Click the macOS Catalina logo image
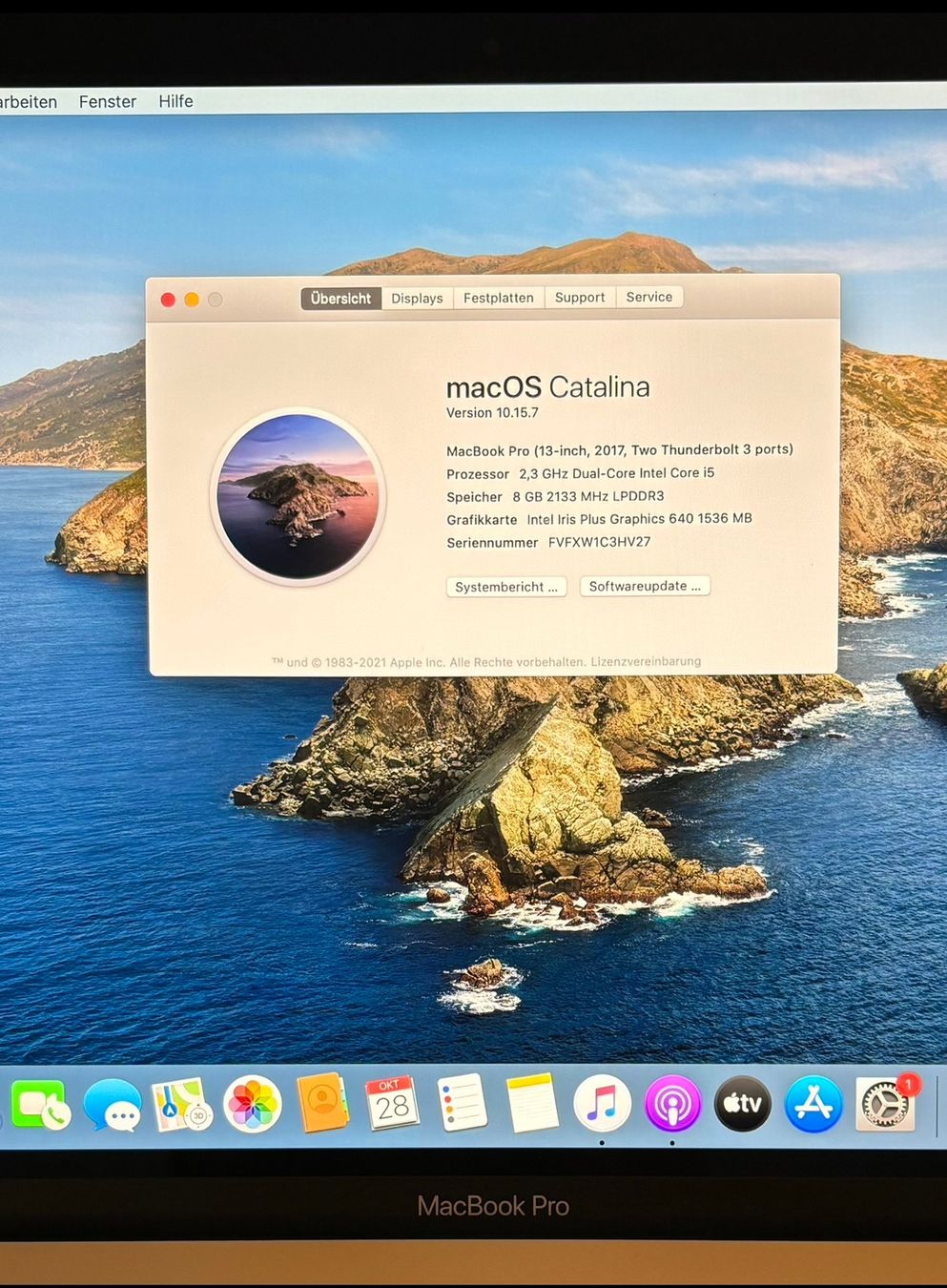Viewport: 947px width, 1288px height. point(299,496)
